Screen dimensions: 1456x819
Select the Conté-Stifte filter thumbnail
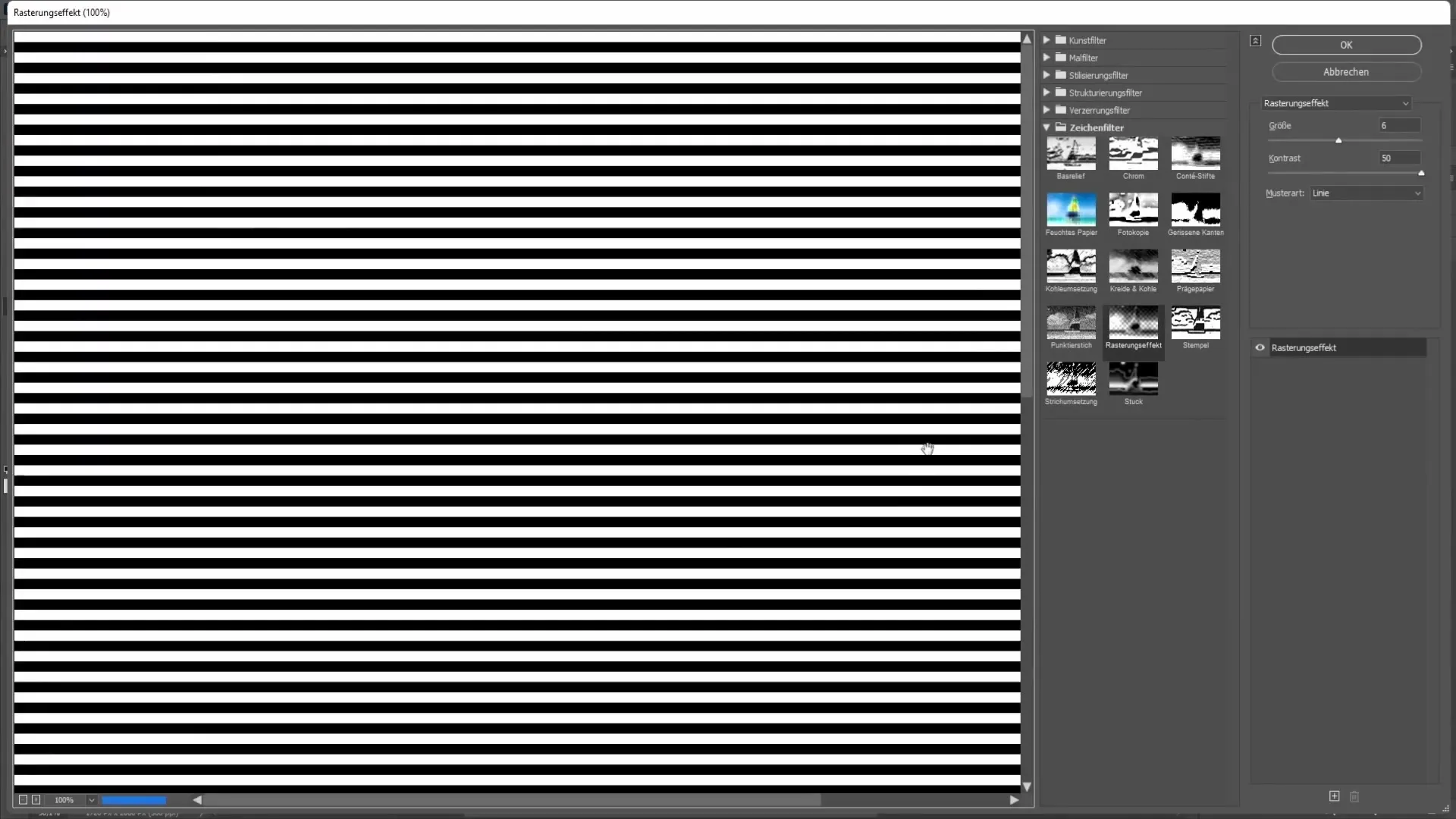coord(1195,154)
